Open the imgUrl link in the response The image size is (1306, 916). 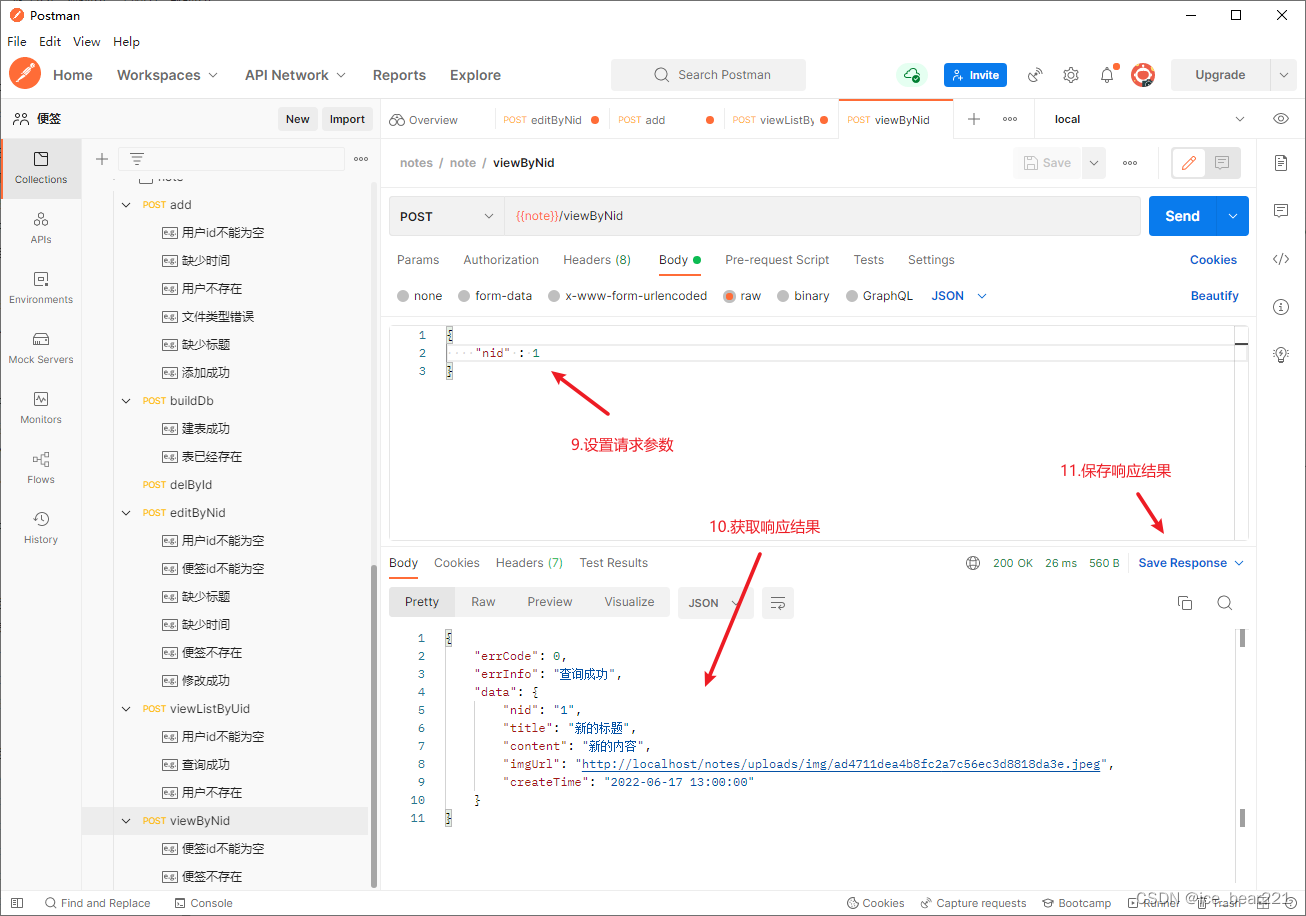click(841, 764)
